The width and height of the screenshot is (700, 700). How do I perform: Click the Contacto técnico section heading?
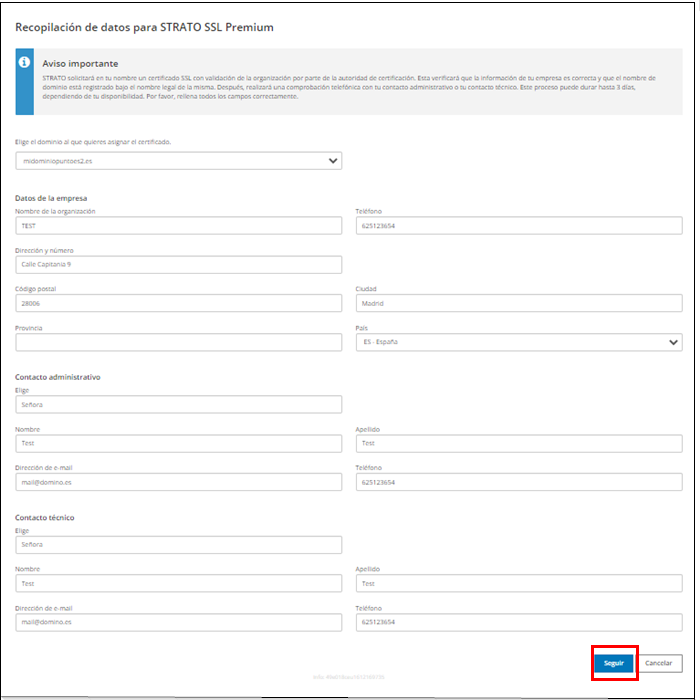tap(45, 518)
